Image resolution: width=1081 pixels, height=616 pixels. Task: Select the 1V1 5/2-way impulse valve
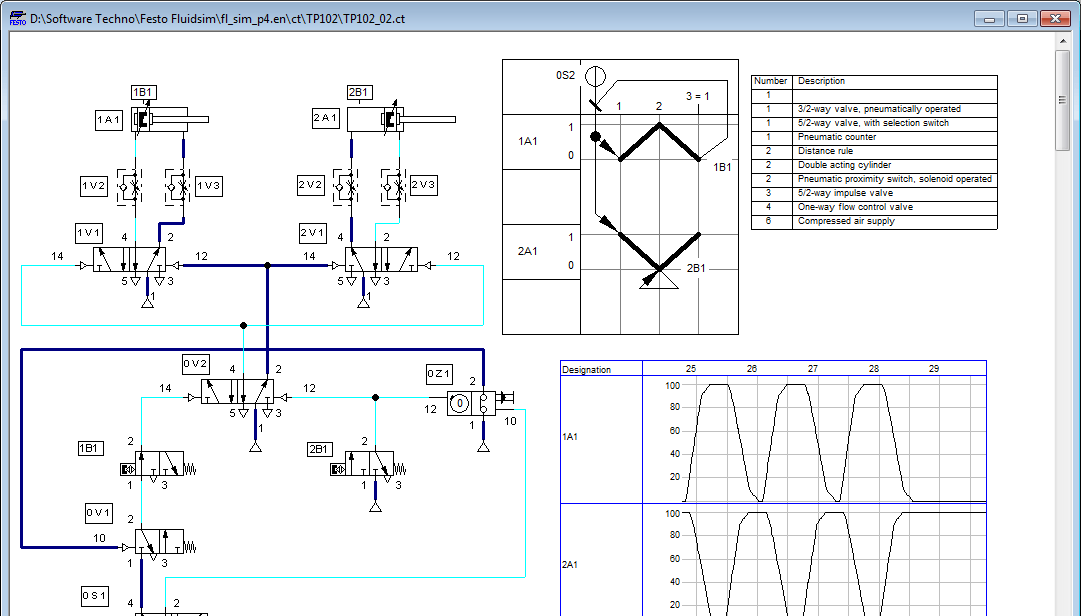click(x=131, y=261)
